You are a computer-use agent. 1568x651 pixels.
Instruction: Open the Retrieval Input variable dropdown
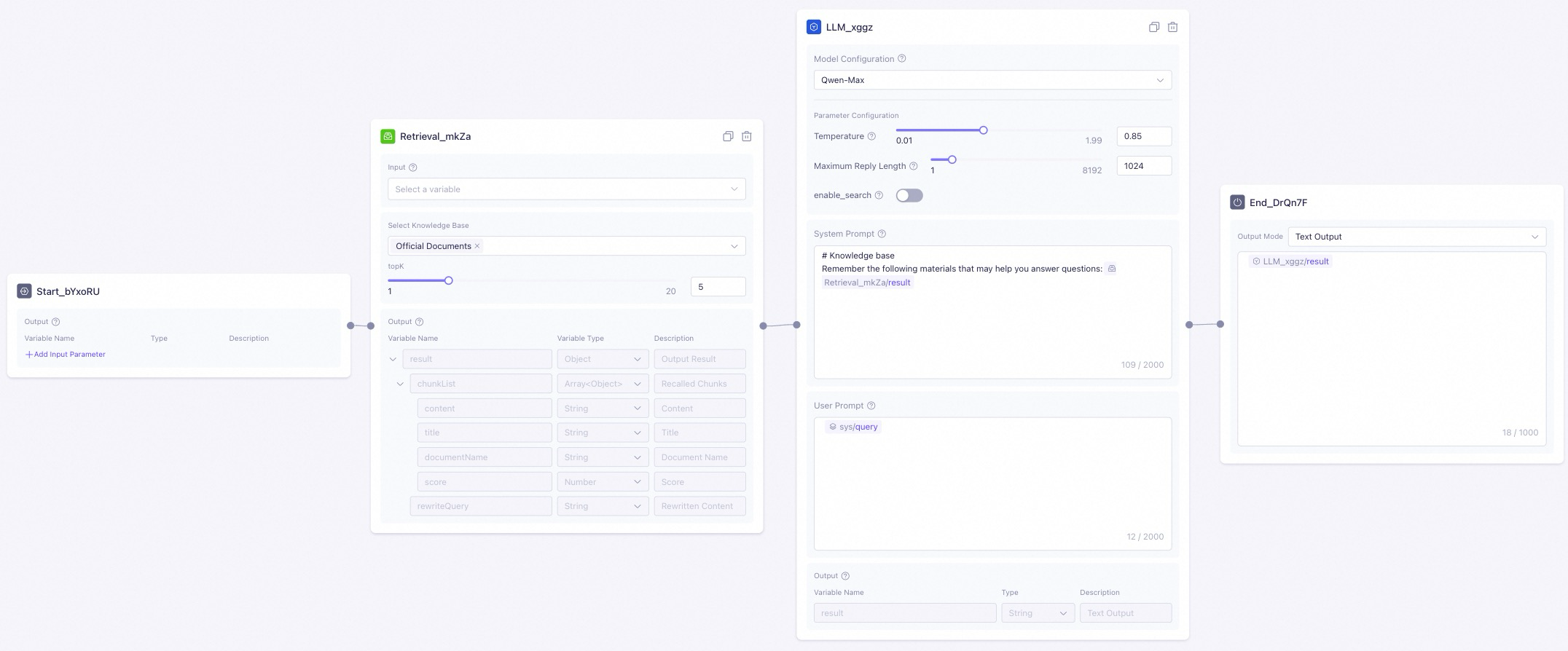click(x=567, y=189)
